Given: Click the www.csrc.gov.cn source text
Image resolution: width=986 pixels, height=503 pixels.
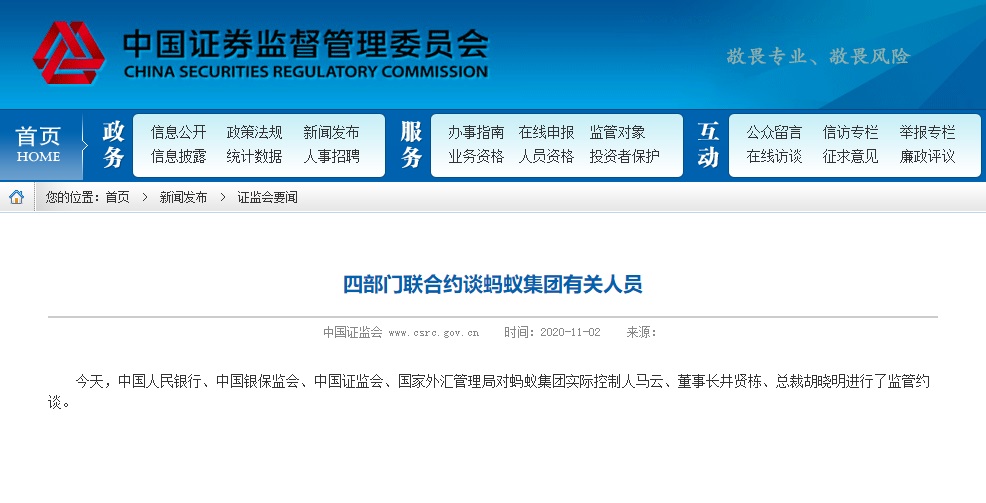Looking at the screenshot, I should [434, 333].
